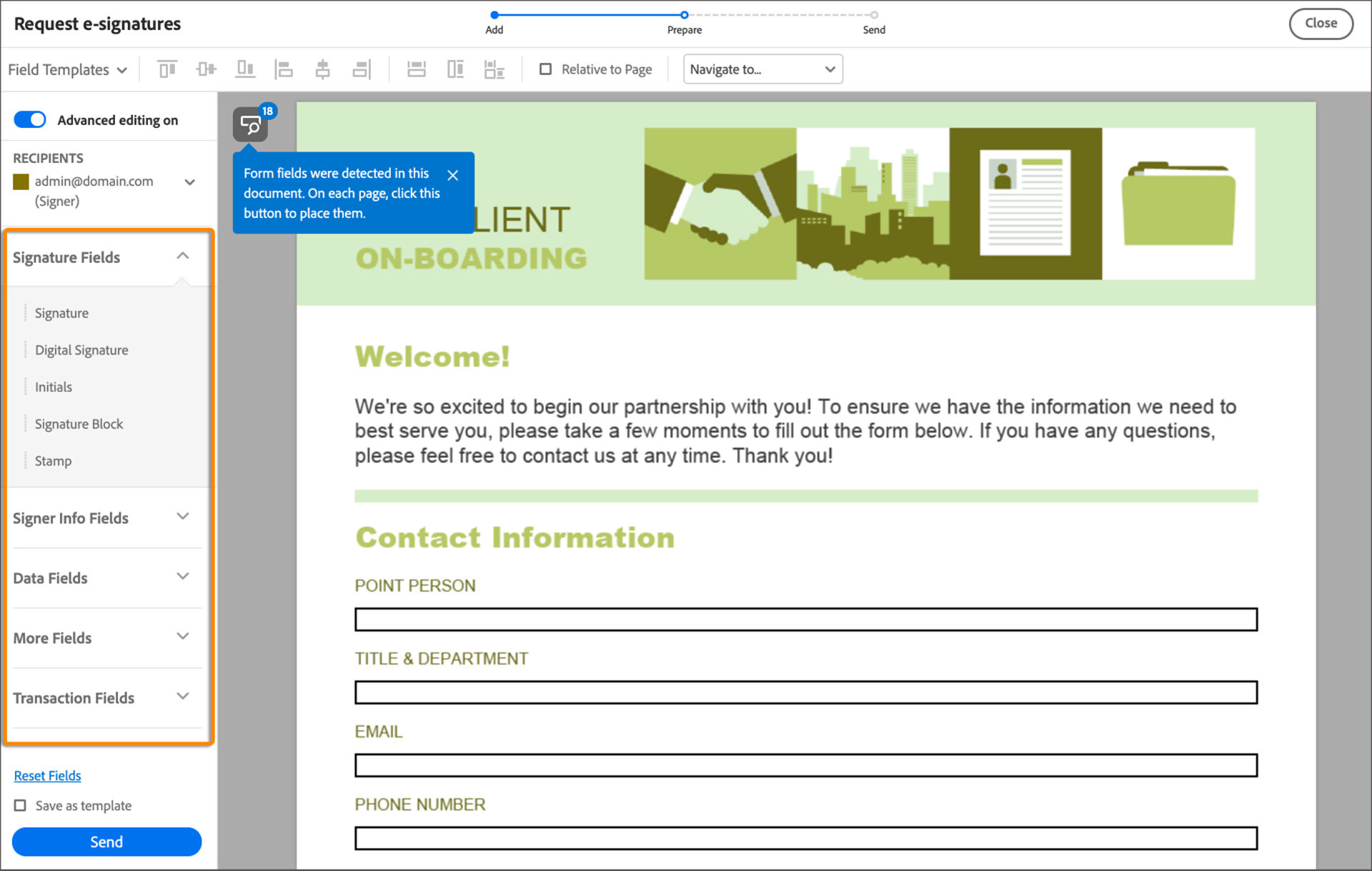Click the Prepare step on the progress bar
This screenshot has width=1372, height=871.
tap(684, 14)
